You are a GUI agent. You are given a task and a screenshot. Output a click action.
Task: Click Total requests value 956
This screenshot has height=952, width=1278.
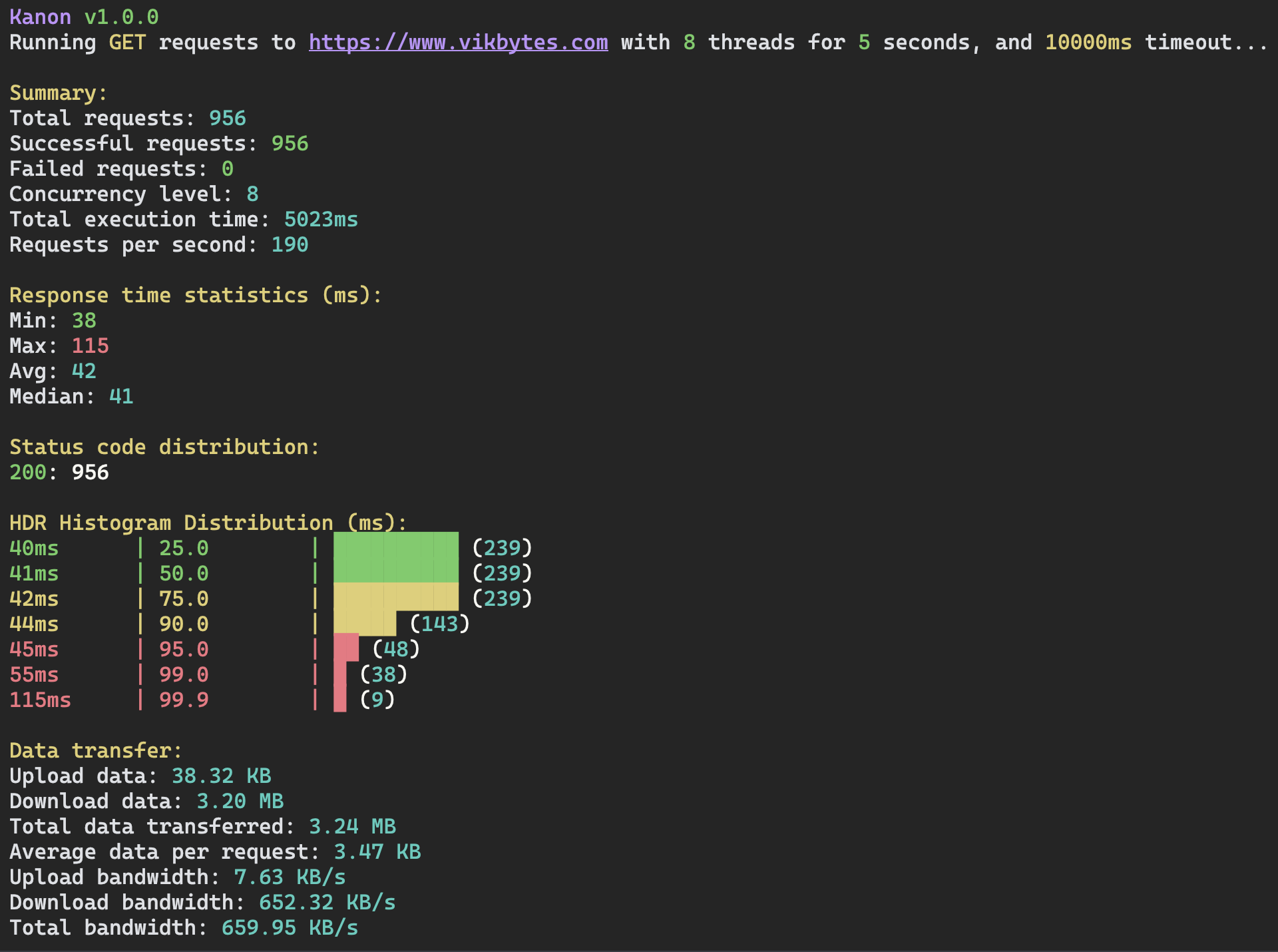(x=228, y=119)
